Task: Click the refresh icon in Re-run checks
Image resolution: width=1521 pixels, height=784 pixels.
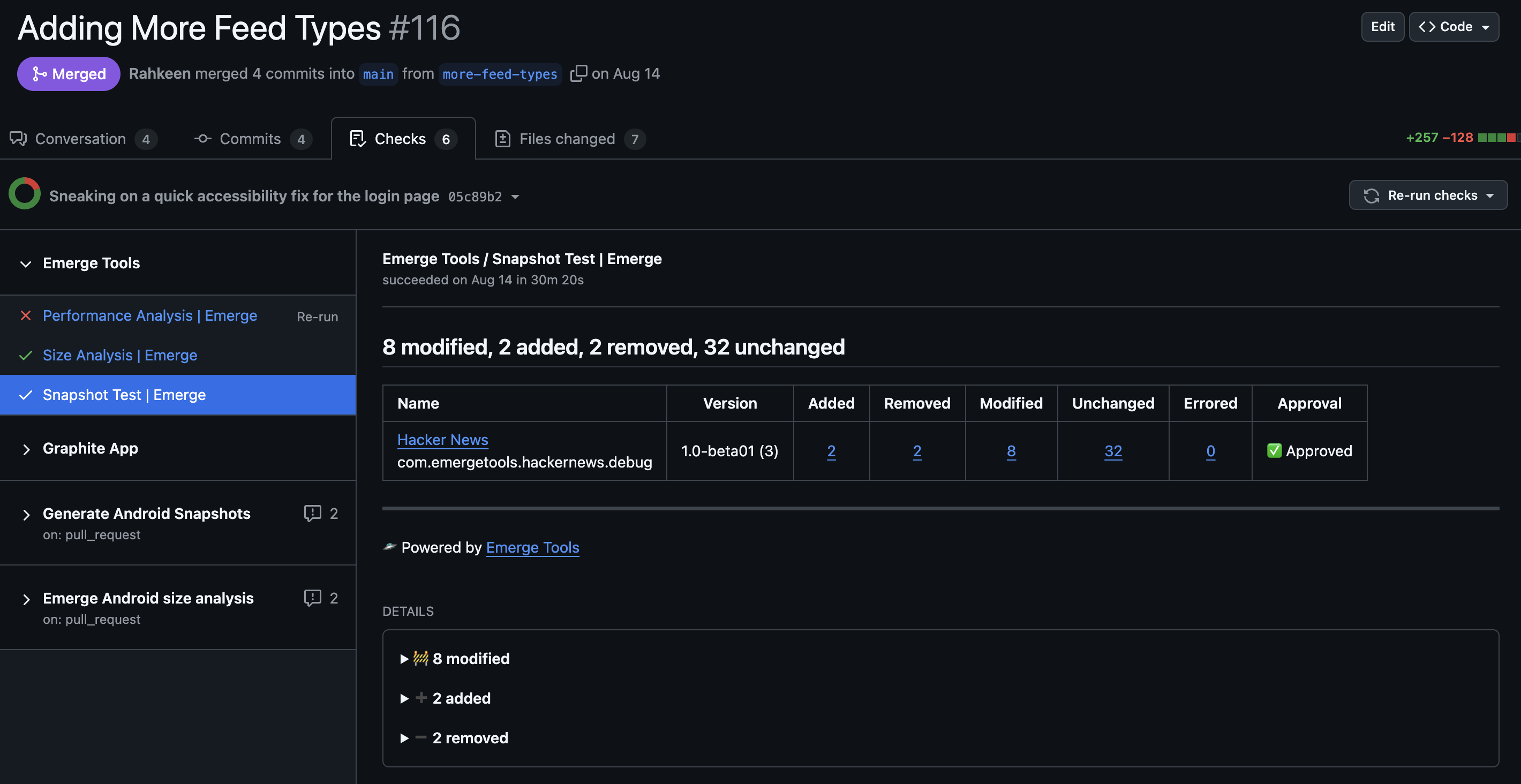Action: point(1371,195)
